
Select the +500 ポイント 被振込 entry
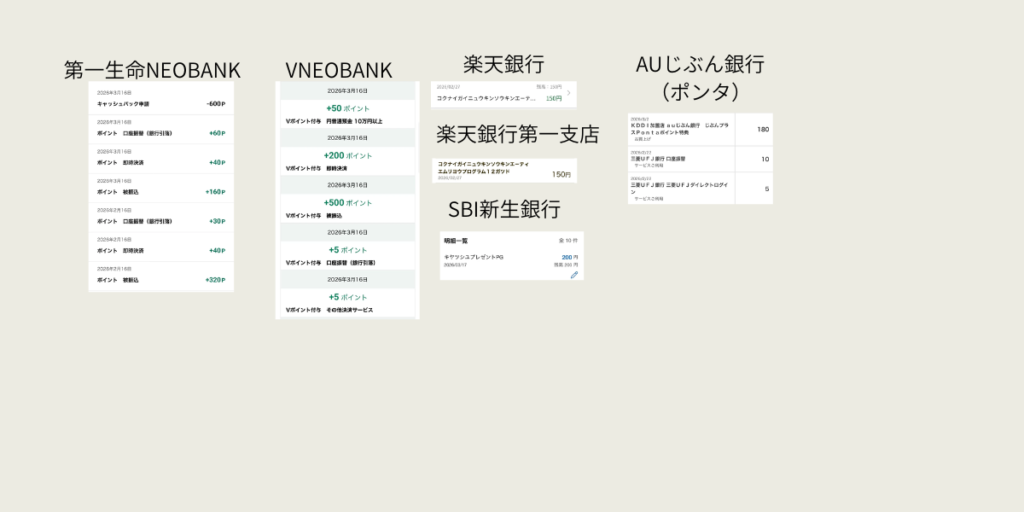pyautogui.click(x=347, y=208)
